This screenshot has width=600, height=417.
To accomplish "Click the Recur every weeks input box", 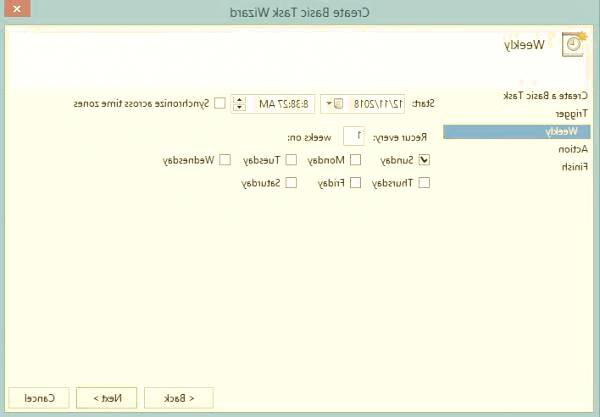I will [353, 134].
